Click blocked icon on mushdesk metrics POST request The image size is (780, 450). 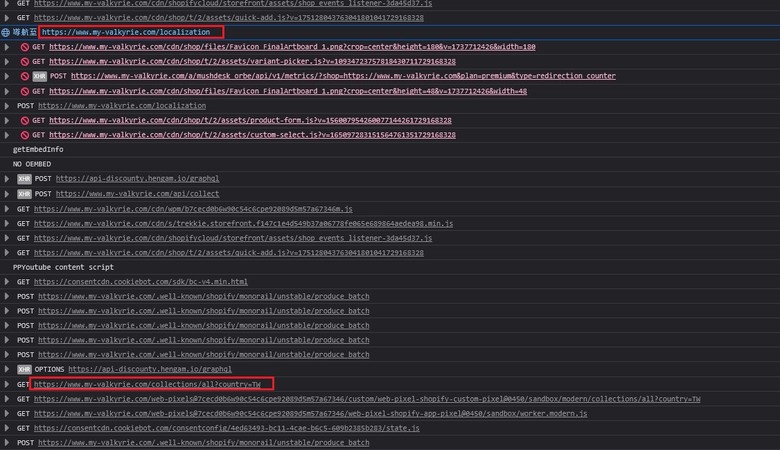pos(24,77)
